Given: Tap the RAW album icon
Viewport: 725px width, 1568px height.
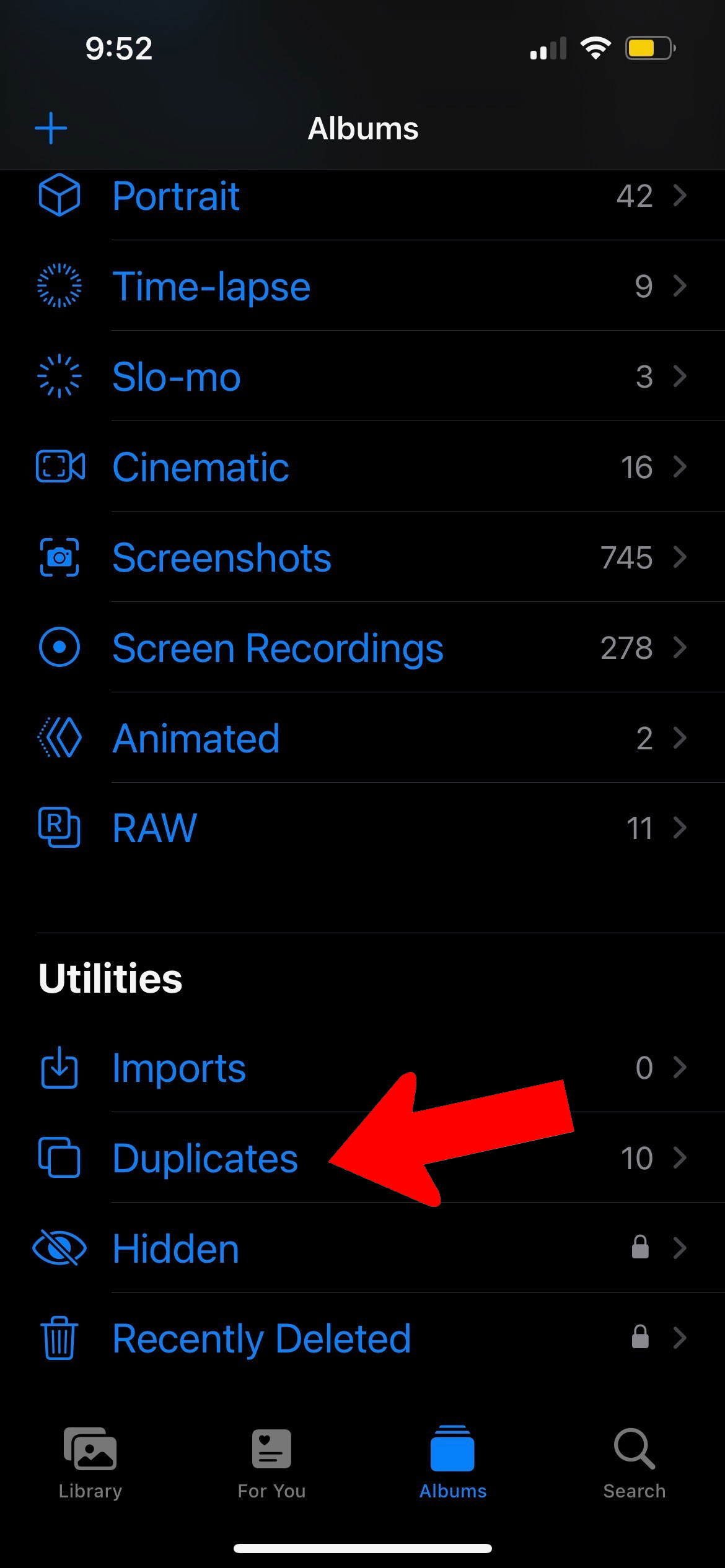Looking at the screenshot, I should tap(59, 828).
